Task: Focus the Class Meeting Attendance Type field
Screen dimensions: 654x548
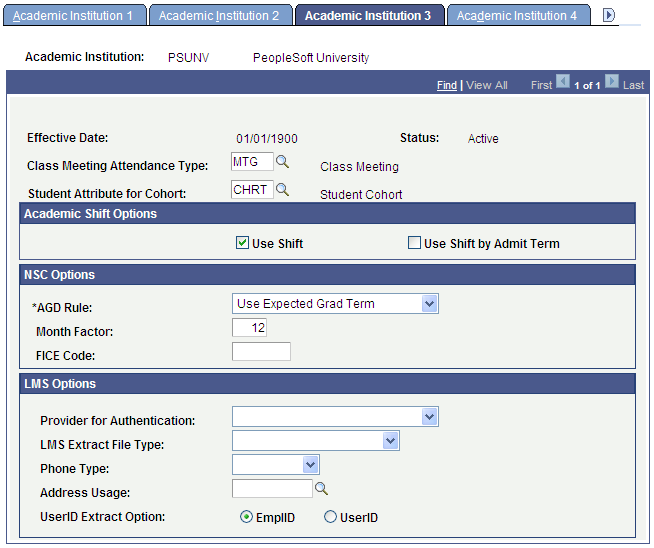Action: click(x=252, y=161)
